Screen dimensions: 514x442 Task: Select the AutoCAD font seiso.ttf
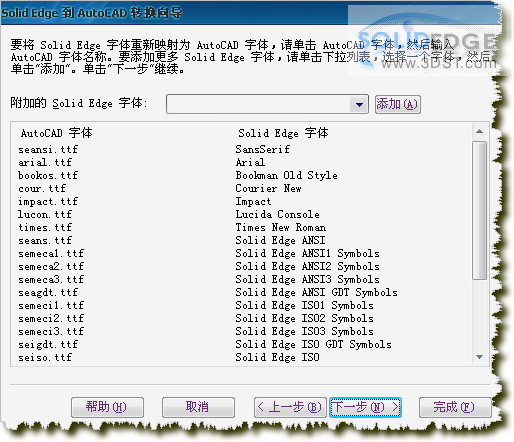(x=45, y=357)
